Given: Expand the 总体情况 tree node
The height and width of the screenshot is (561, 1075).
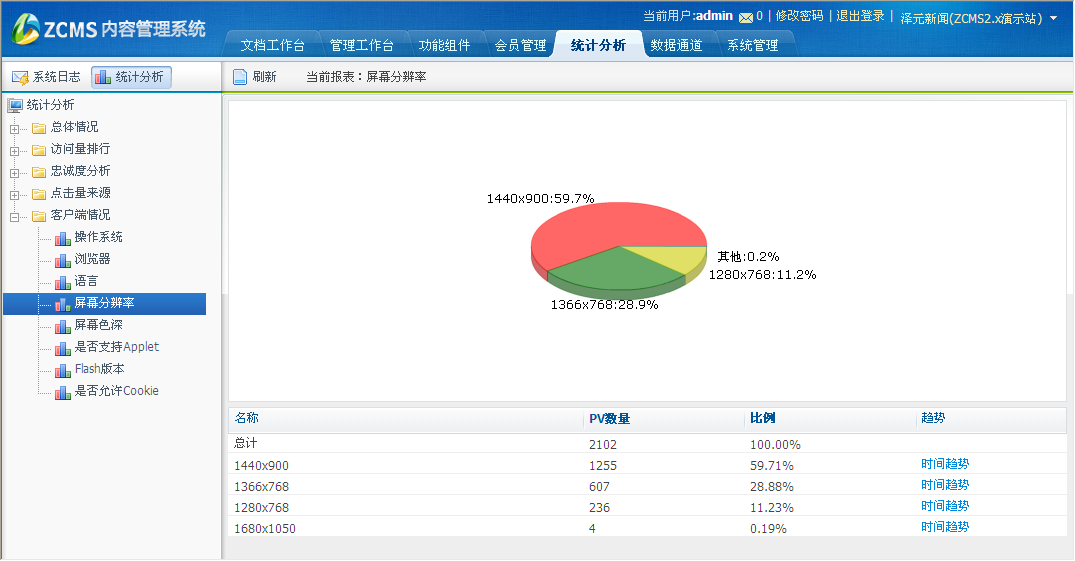Looking at the screenshot, I should (15, 128).
